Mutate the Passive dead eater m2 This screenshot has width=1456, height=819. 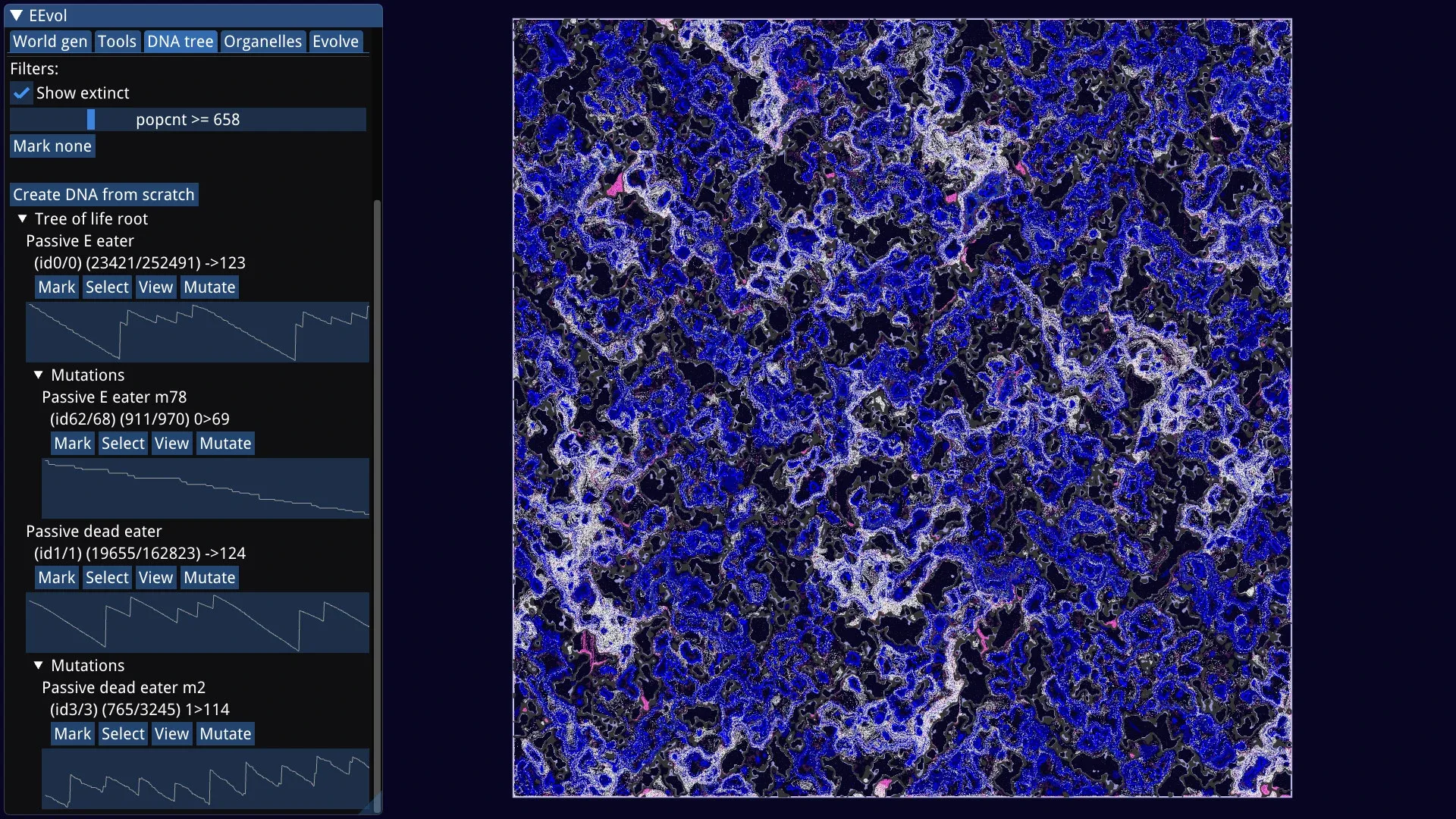(x=225, y=734)
